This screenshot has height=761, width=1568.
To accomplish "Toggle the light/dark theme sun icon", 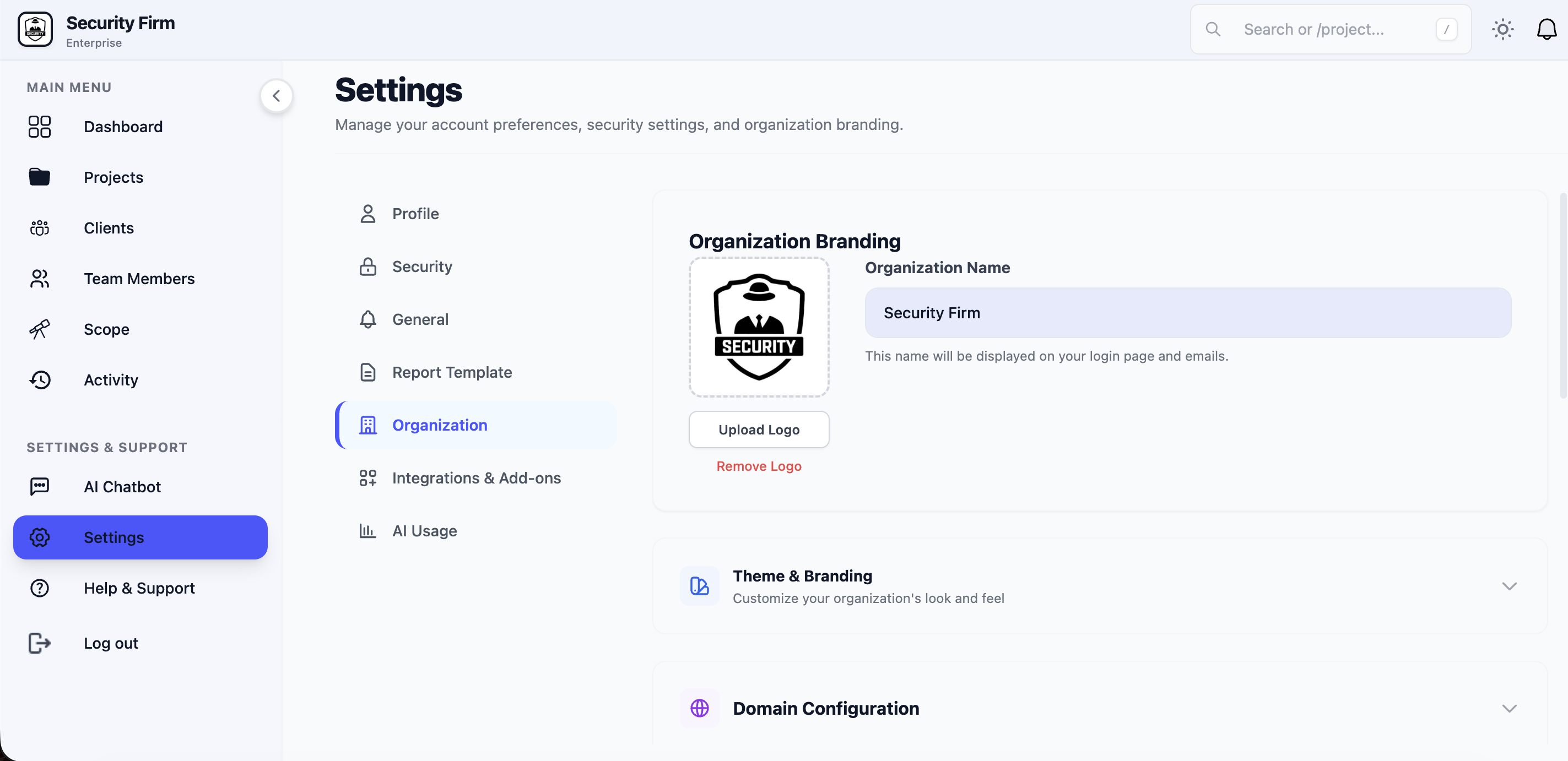I will (1502, 29).
